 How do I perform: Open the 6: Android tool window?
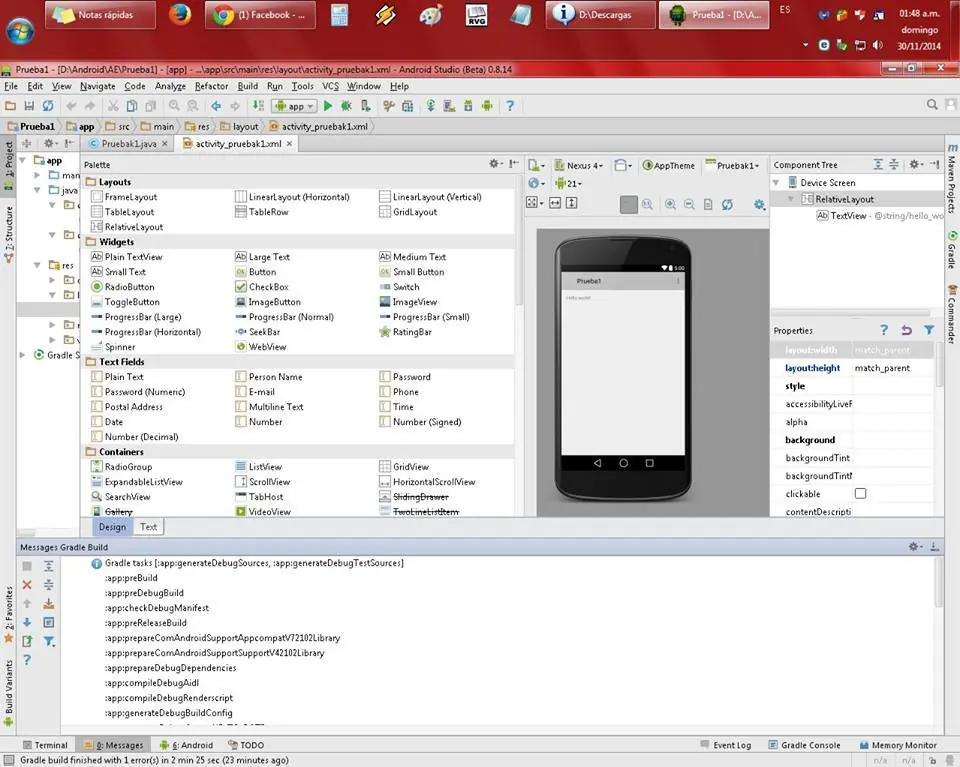click(x=186, y=745)
